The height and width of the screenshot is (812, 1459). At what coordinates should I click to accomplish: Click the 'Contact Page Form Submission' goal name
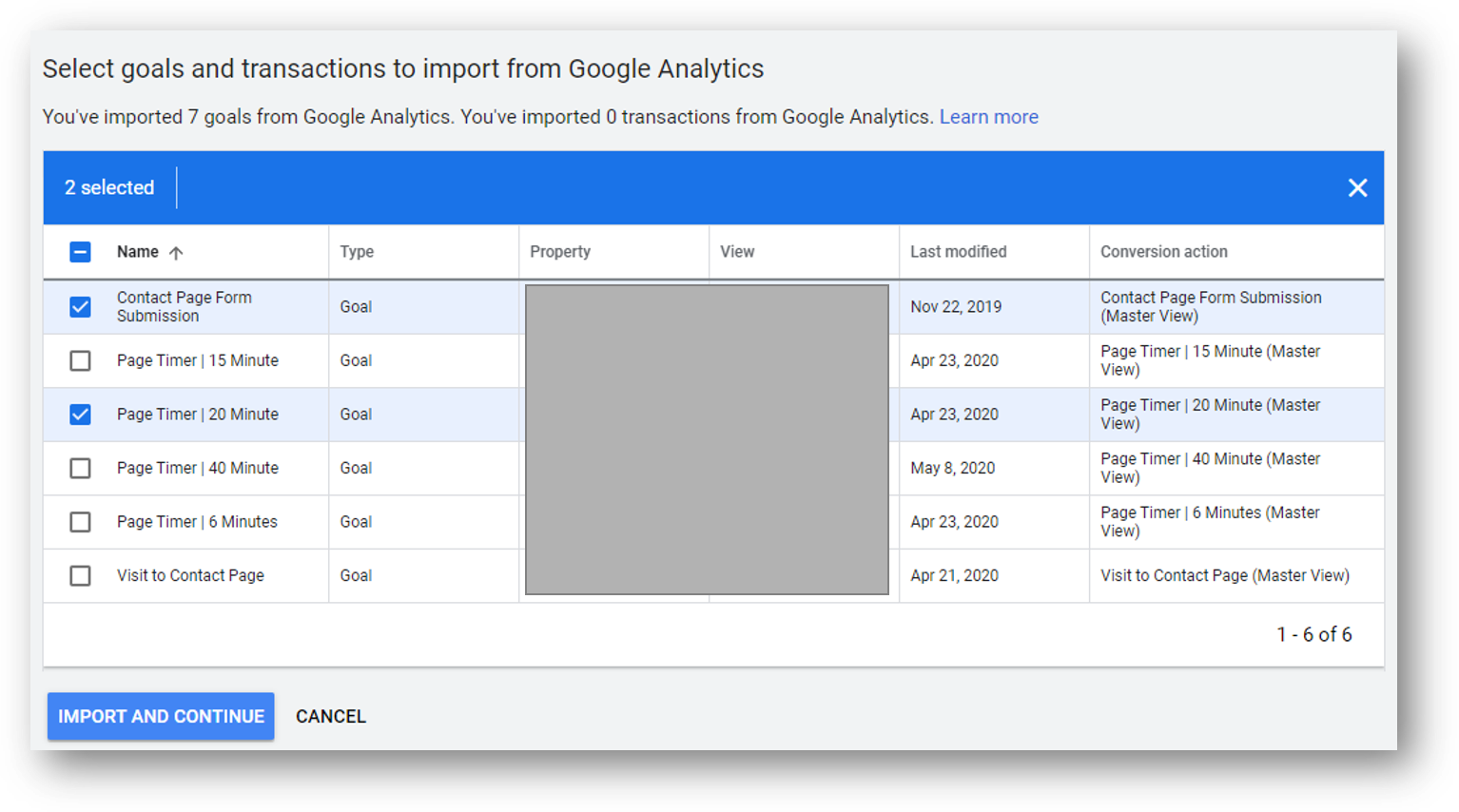185,307
